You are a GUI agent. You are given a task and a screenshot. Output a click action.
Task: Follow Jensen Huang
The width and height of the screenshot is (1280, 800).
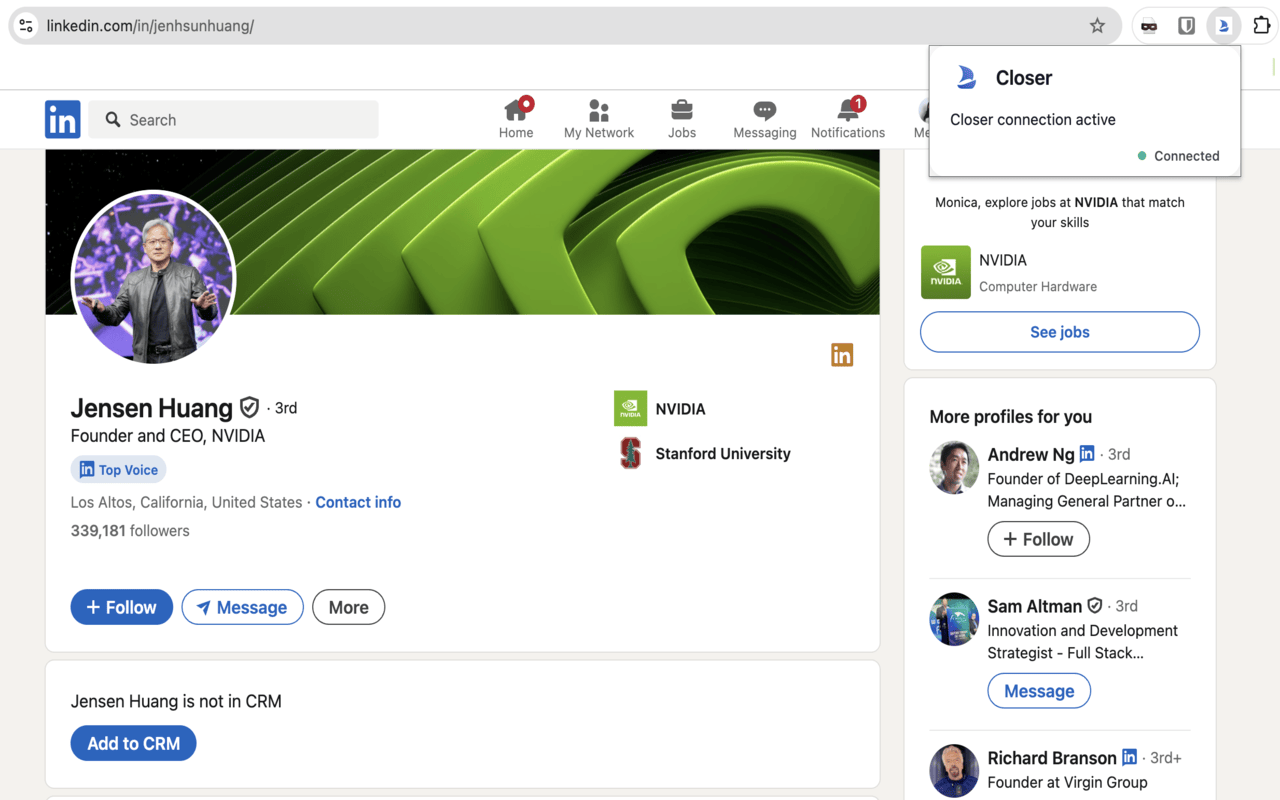tap(121, 607)
